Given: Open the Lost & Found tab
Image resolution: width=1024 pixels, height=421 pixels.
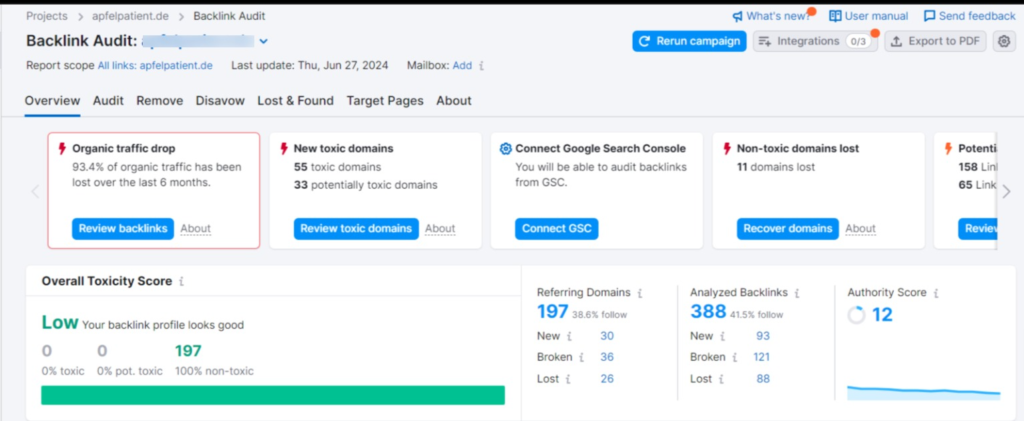Looking at the screenshot, I should coord(295,101).
